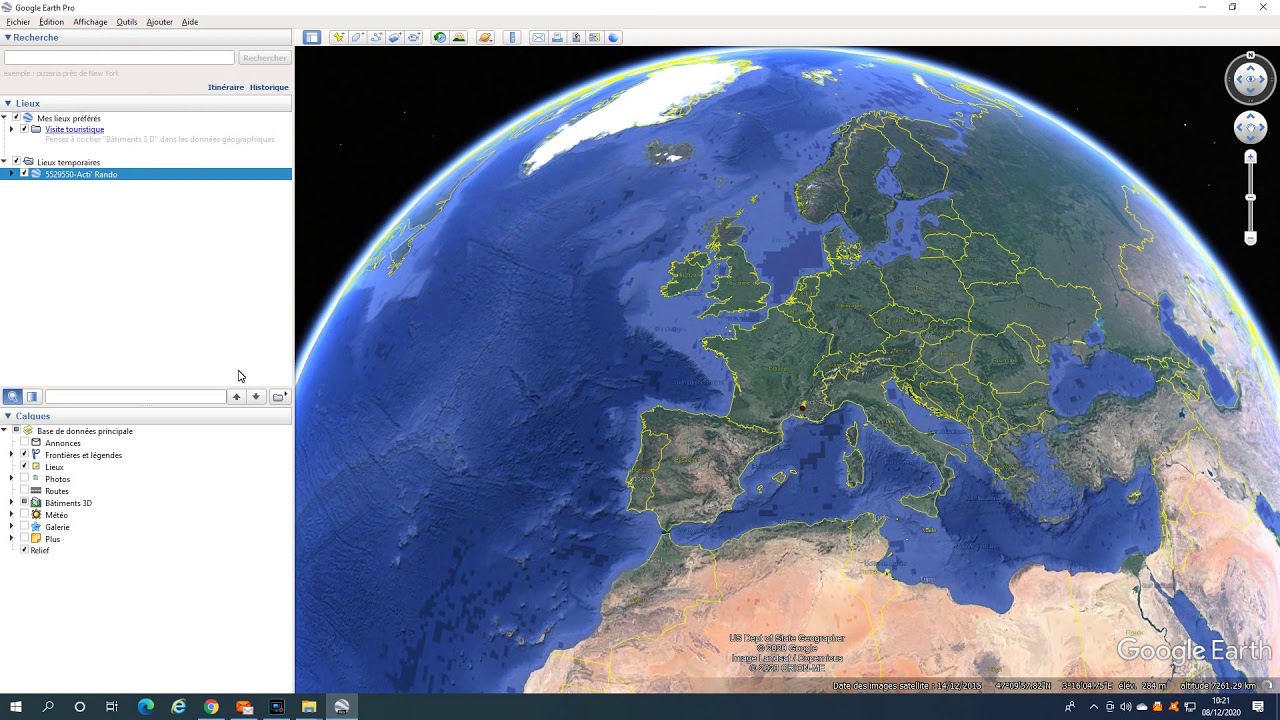The height and width of the screenshot is (720, 1280).
Task: Enable the Photos layer checkbox
Action: [24, 479]
